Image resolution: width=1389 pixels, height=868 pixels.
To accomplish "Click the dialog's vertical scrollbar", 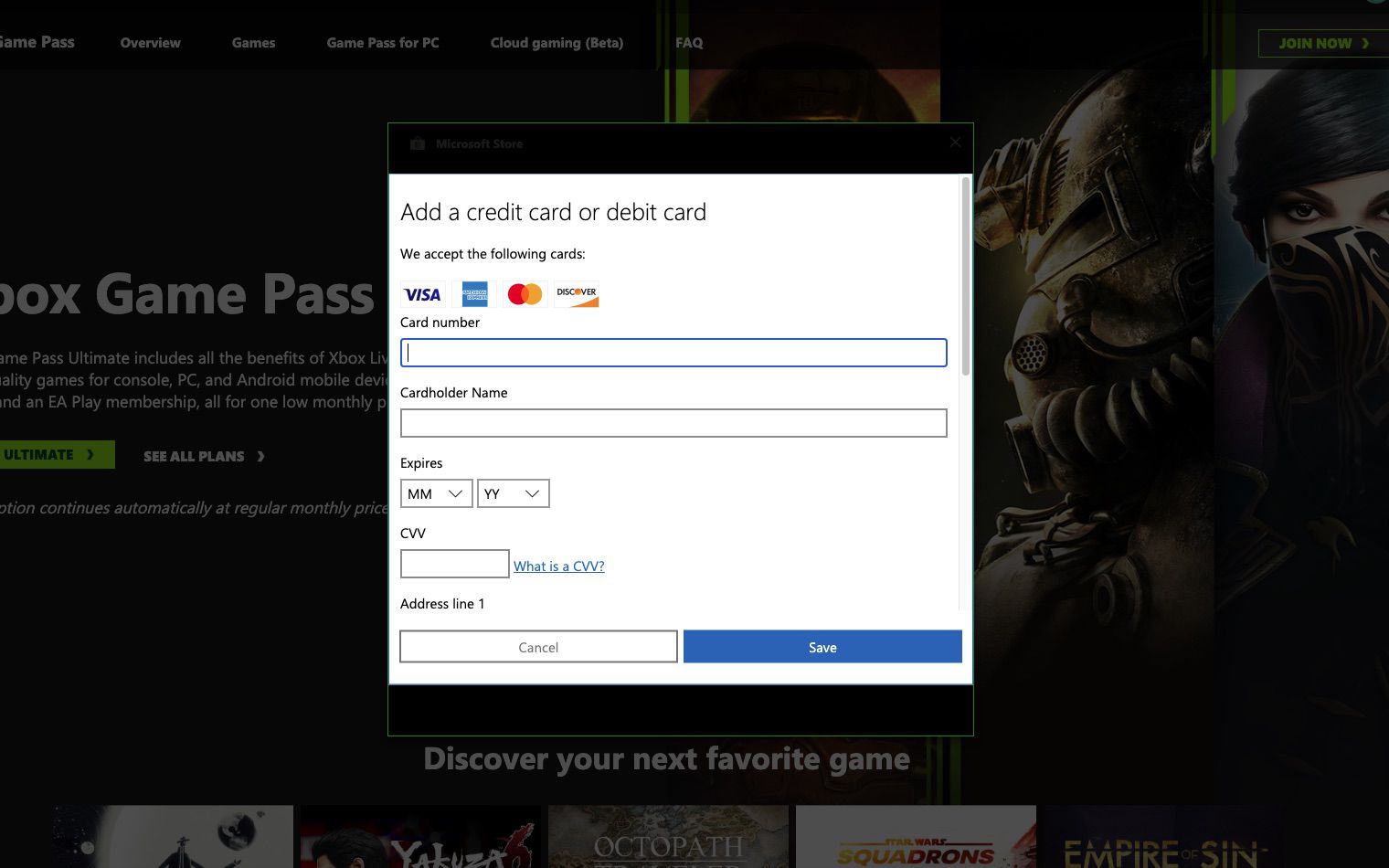I will click(x=966, y=277).
